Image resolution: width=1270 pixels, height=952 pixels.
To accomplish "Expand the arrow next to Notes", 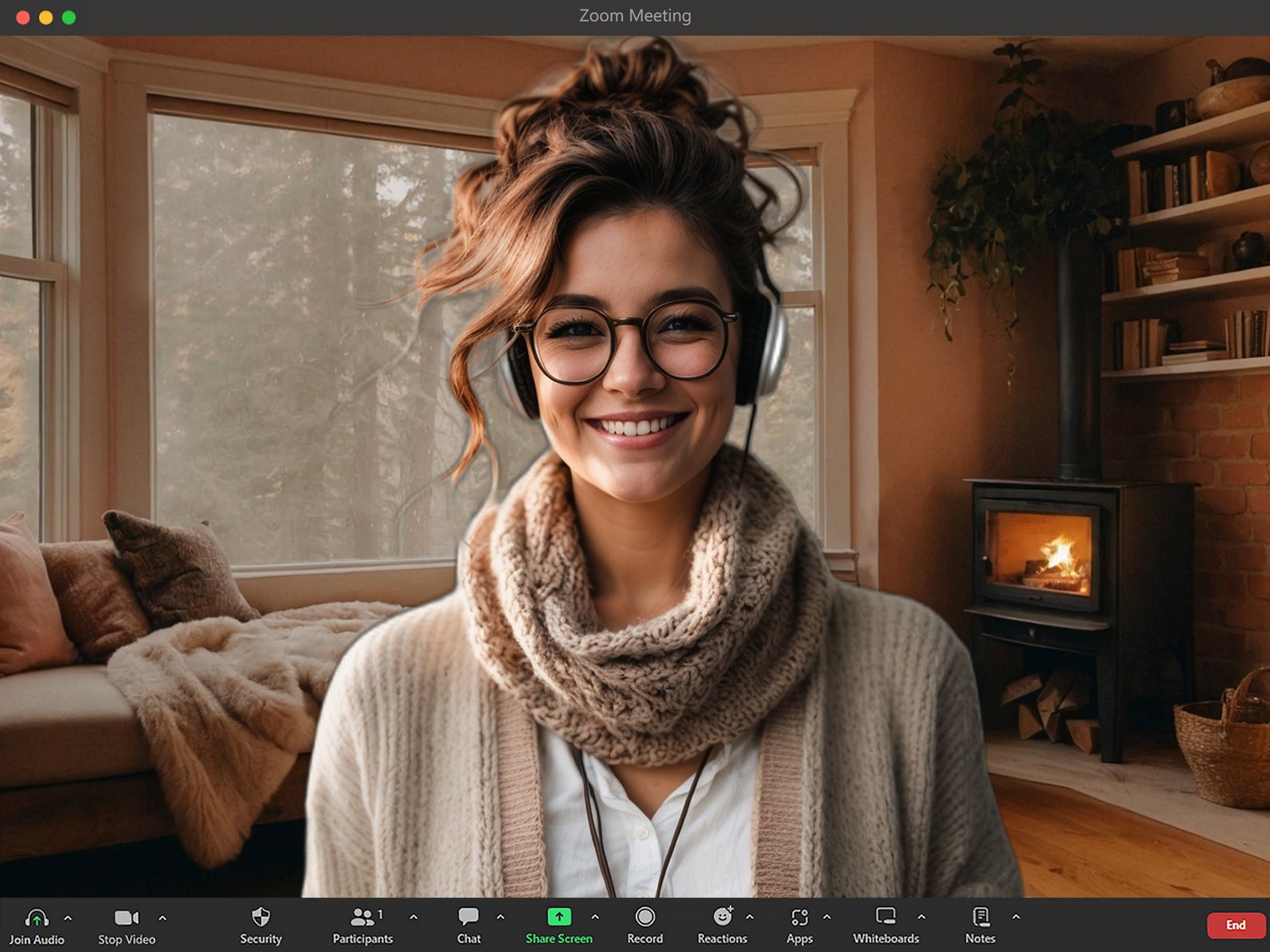I will (x=1016, y=917).
